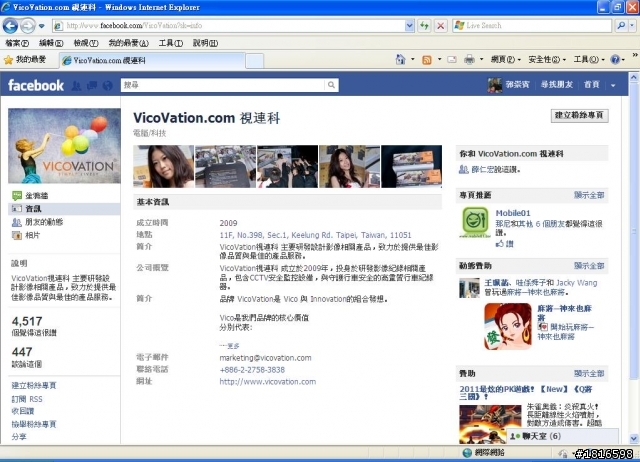Open Facebook messages icon
Image resolution: width=640 pixels, height=462 pixels.
(92, 85)
